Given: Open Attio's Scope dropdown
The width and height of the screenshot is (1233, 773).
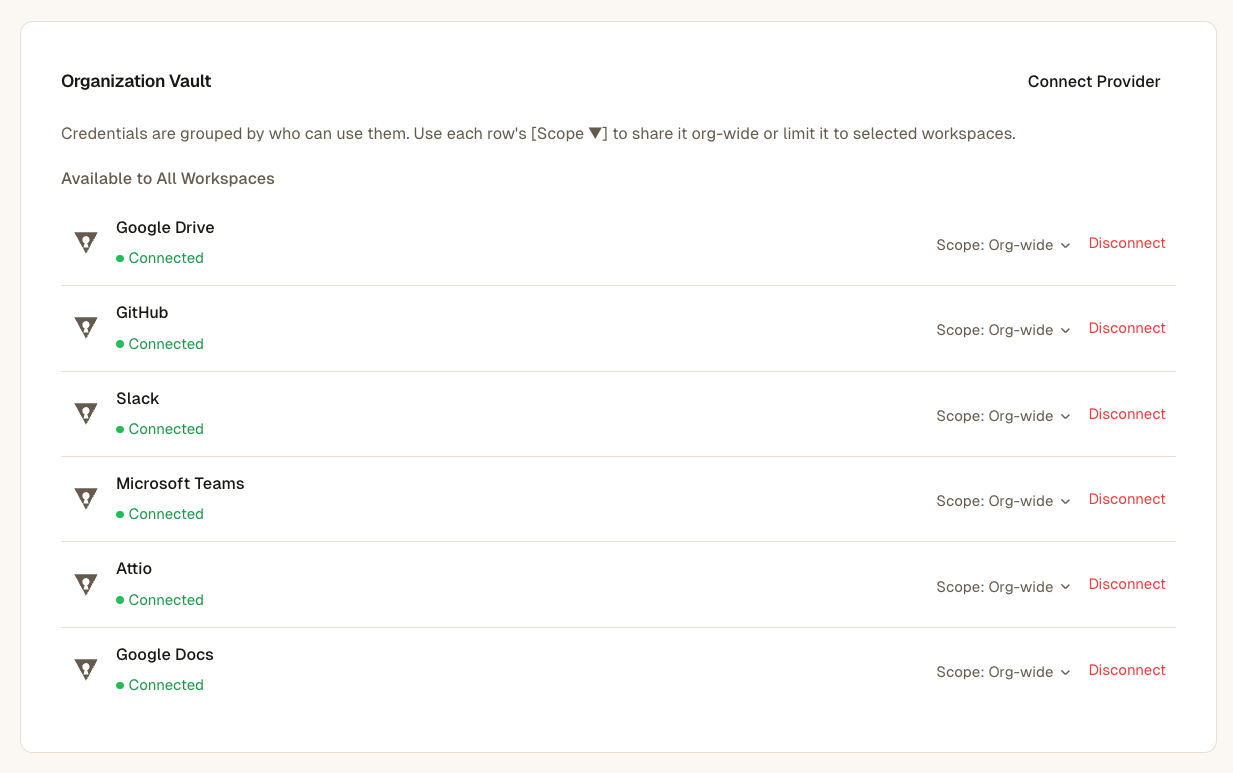Looking at the screenshot, I should (x=1003, y=587).
